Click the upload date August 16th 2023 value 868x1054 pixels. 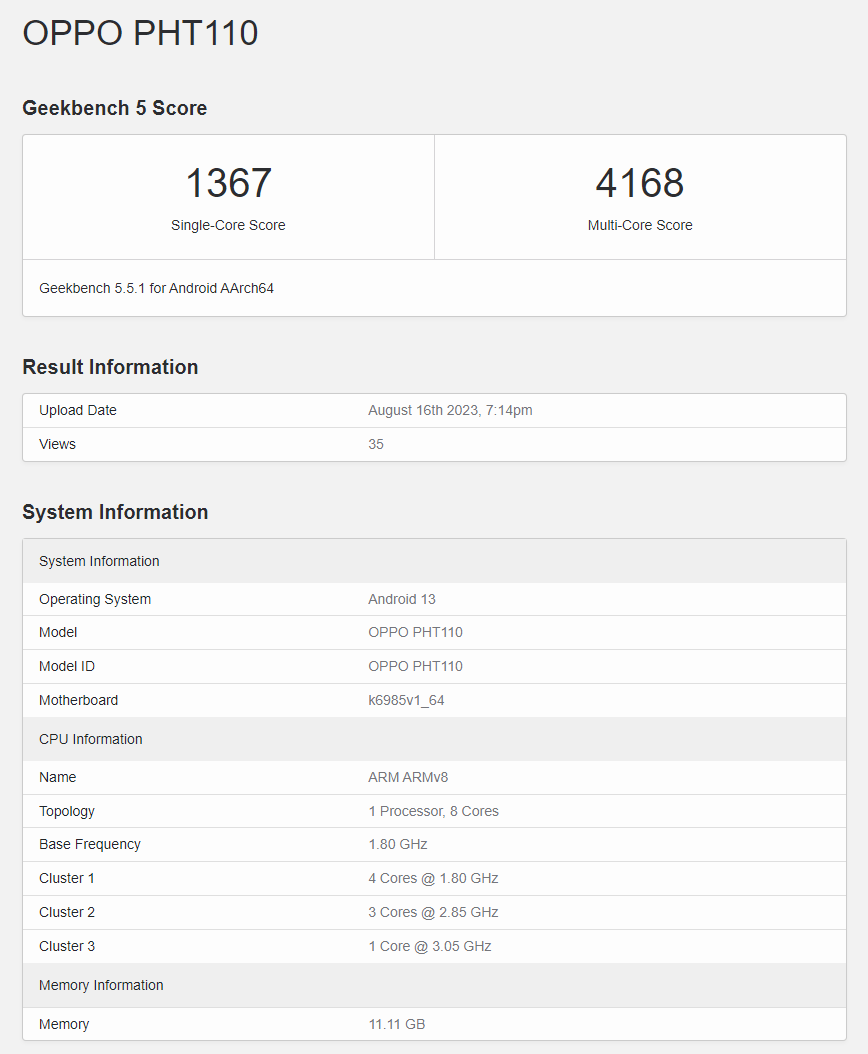tap(450, 410)
